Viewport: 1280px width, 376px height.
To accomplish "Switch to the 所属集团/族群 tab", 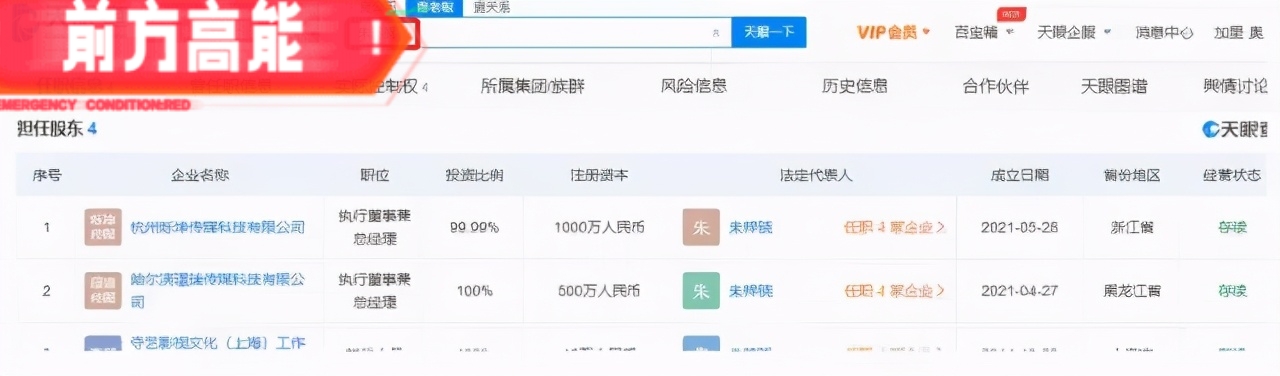I will [533, 86].
